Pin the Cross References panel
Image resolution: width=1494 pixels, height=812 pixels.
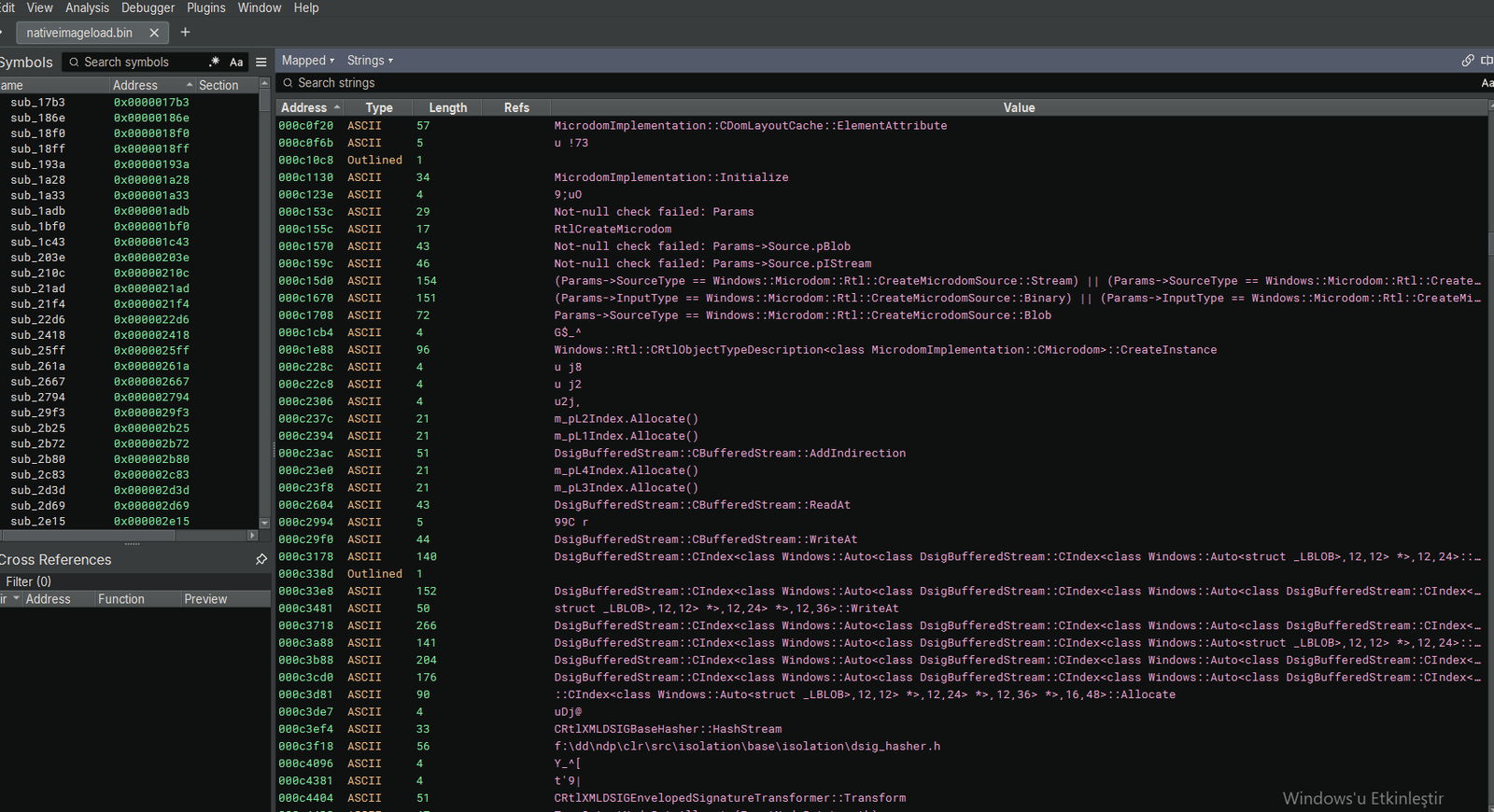(x=261, y=559)
